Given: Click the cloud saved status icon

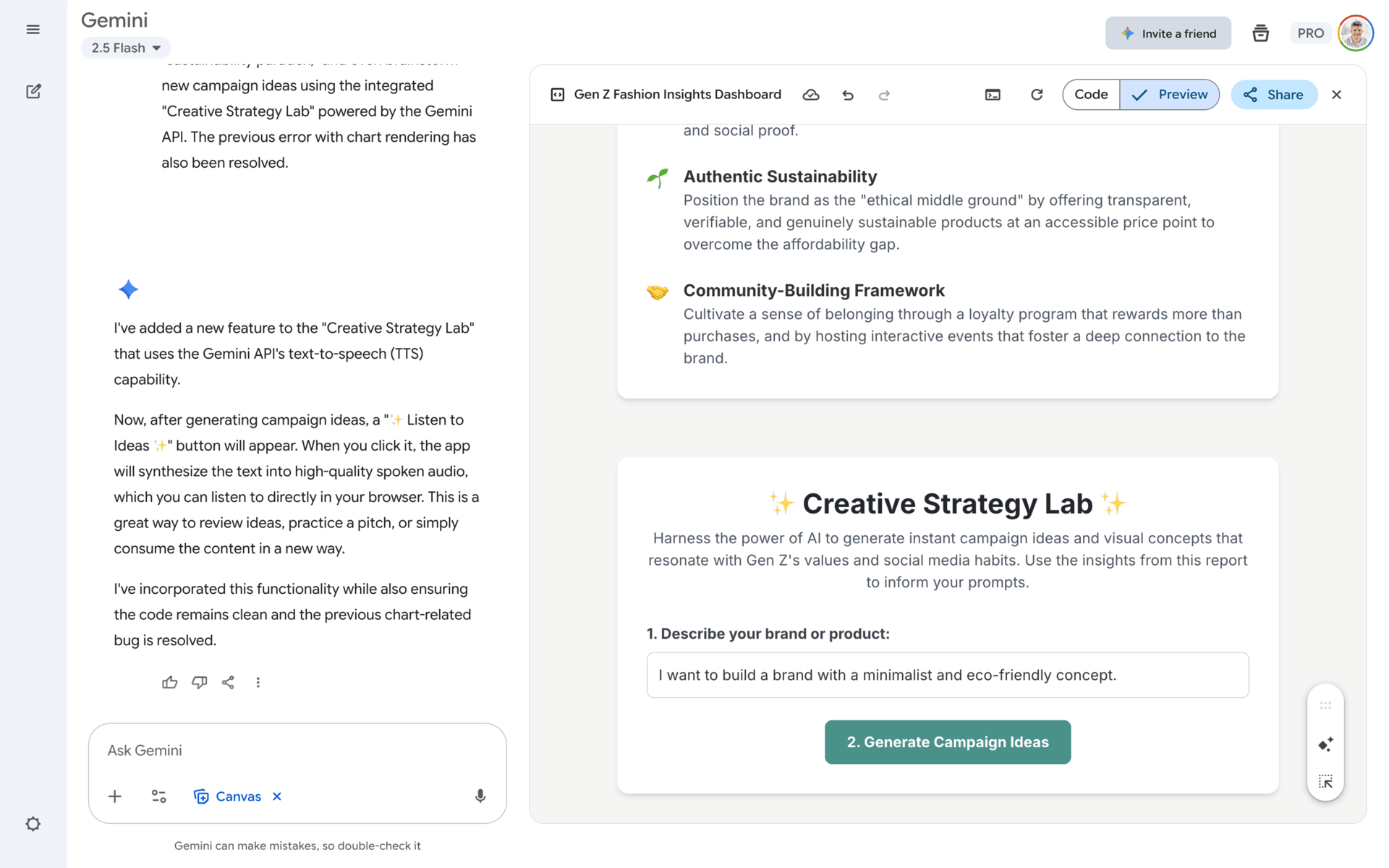Looking at the screenshot, I should click(810, 95).
